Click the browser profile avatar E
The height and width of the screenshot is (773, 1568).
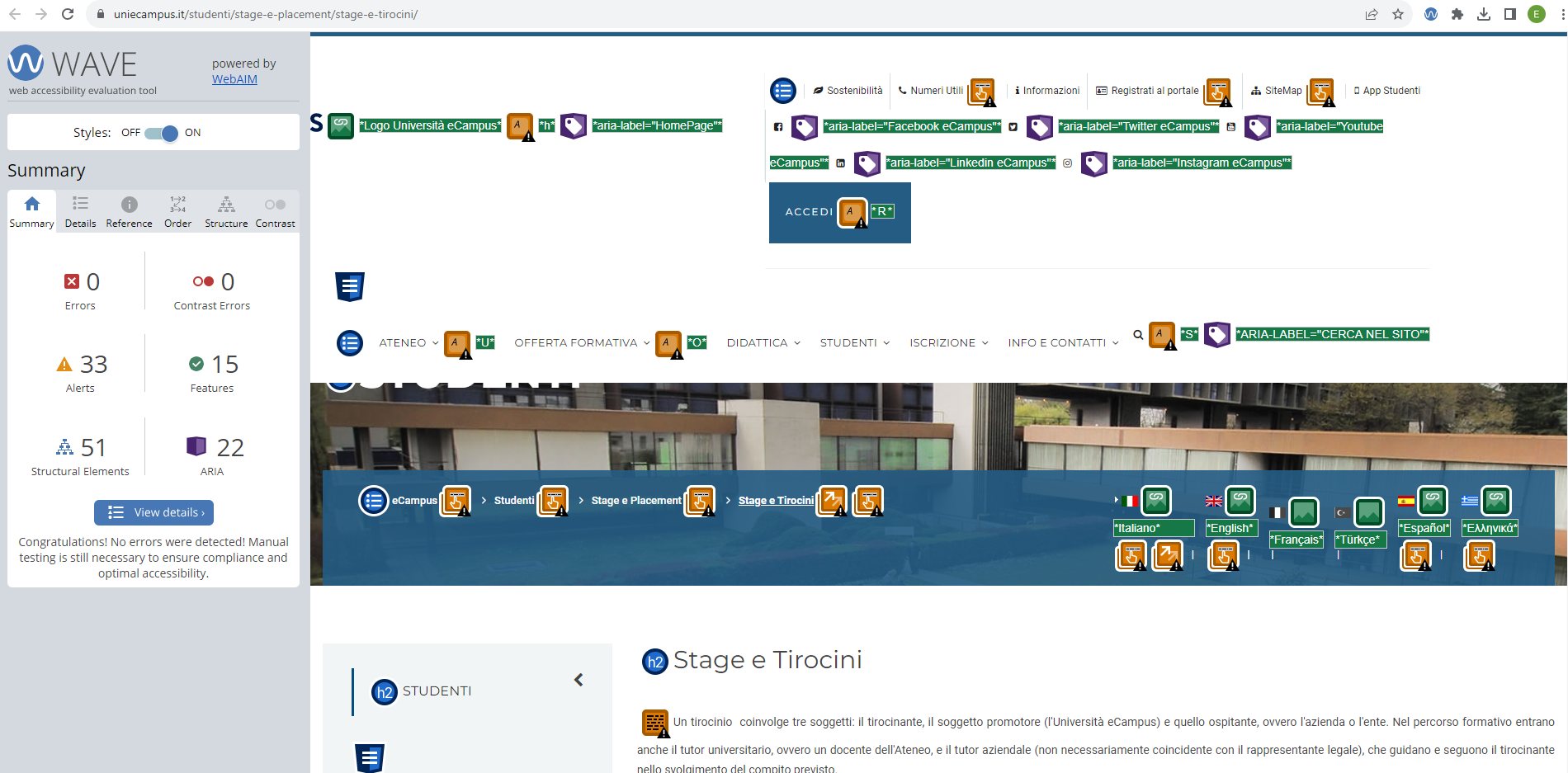click(1537, 14)
